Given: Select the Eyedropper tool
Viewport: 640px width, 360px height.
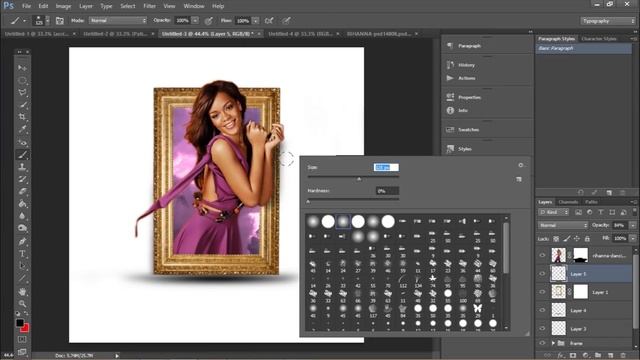Looking at the screenshot, I should [x=22, y=129].
